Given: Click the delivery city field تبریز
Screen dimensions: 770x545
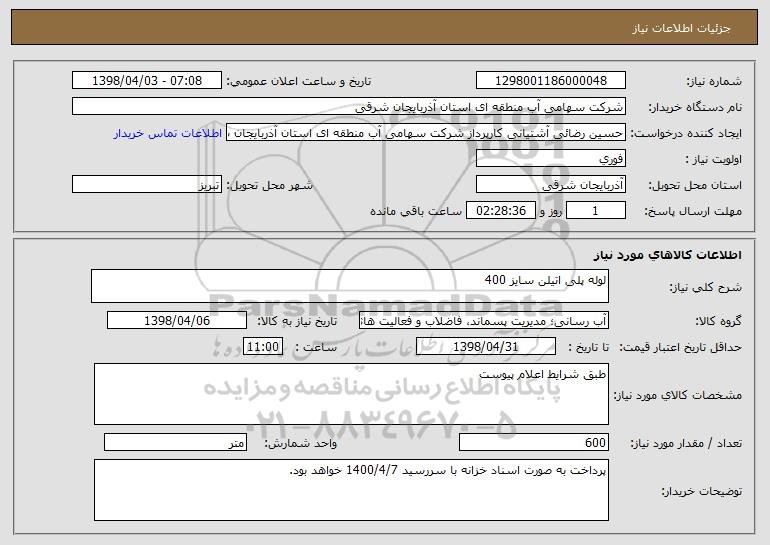Looking at the screenshot, I should pos(147,184).
